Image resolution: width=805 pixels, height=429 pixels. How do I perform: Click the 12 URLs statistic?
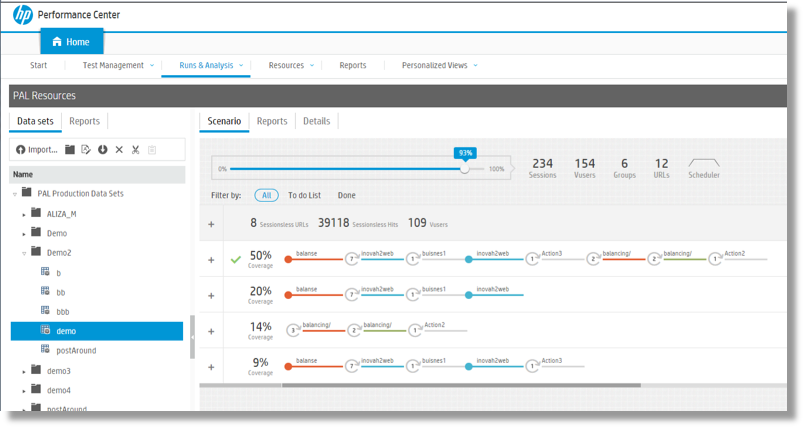(x=661, y=168)
